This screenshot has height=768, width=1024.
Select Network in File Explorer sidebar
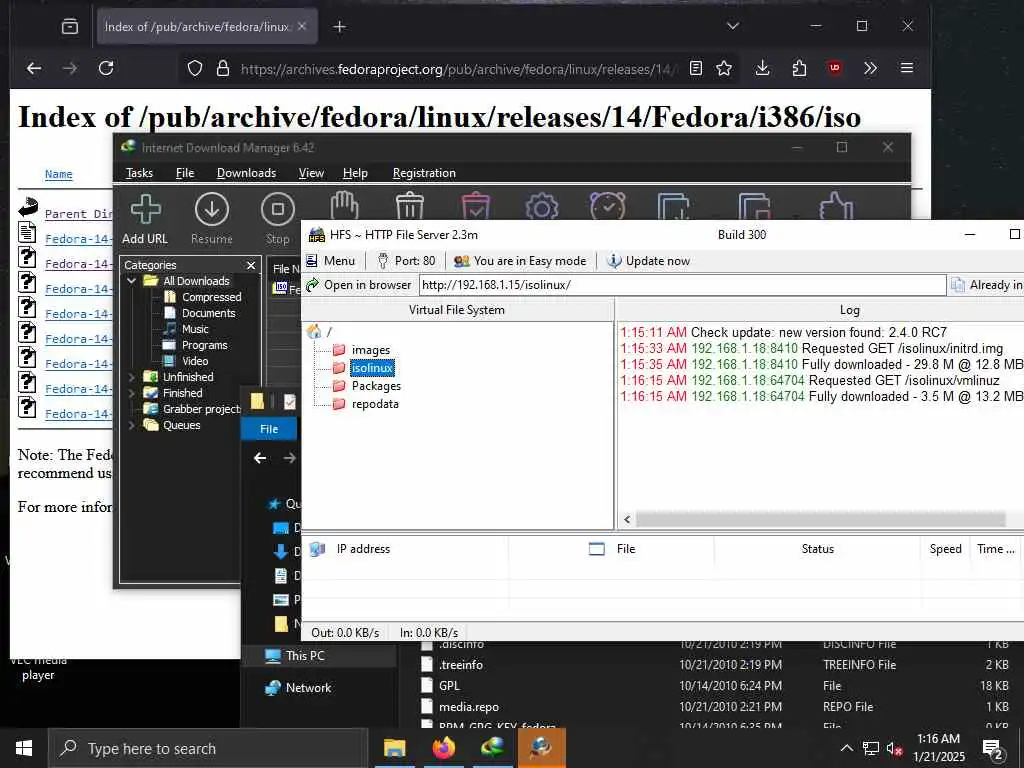299,688
